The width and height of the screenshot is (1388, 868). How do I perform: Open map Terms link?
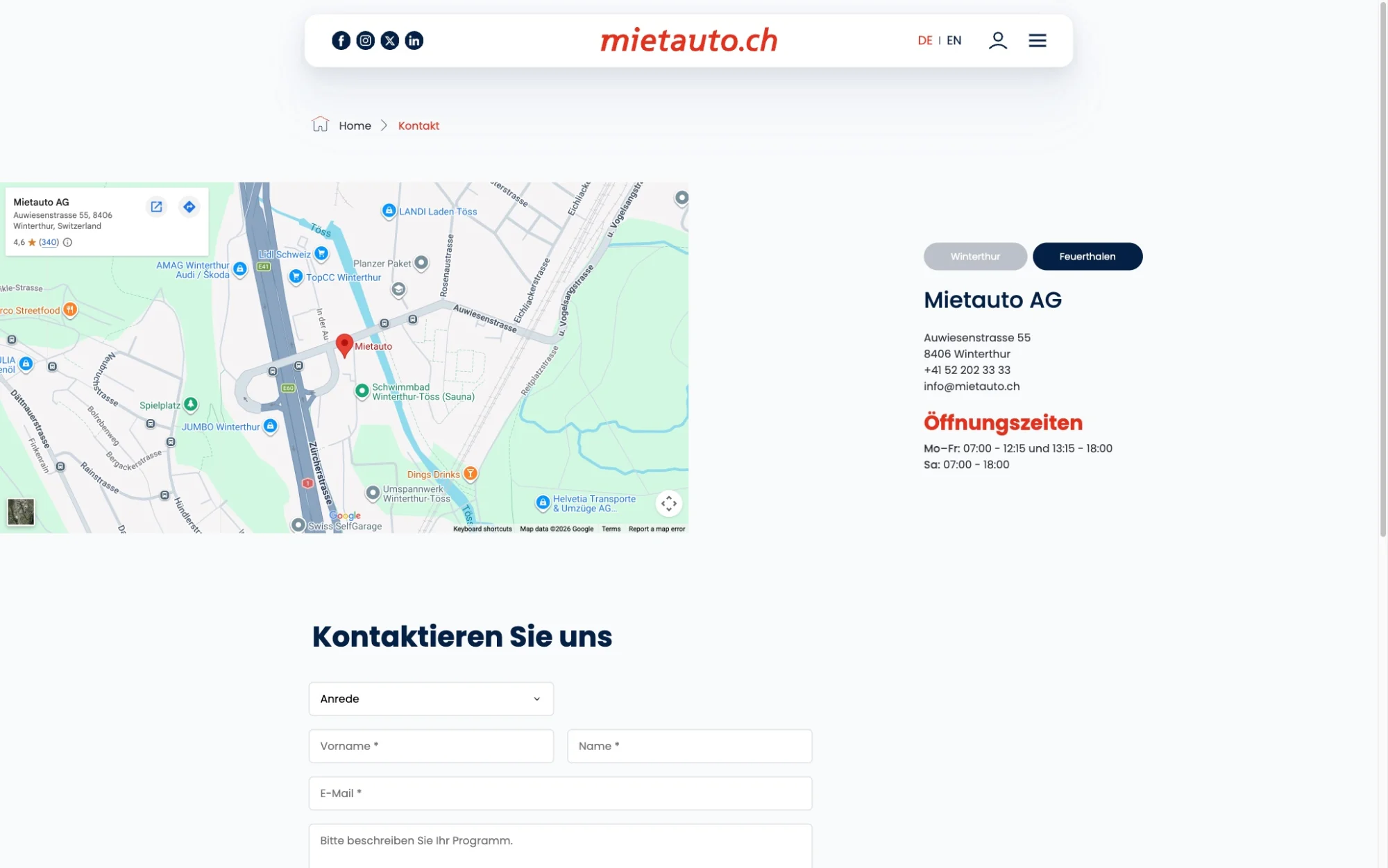coord(611,529)
